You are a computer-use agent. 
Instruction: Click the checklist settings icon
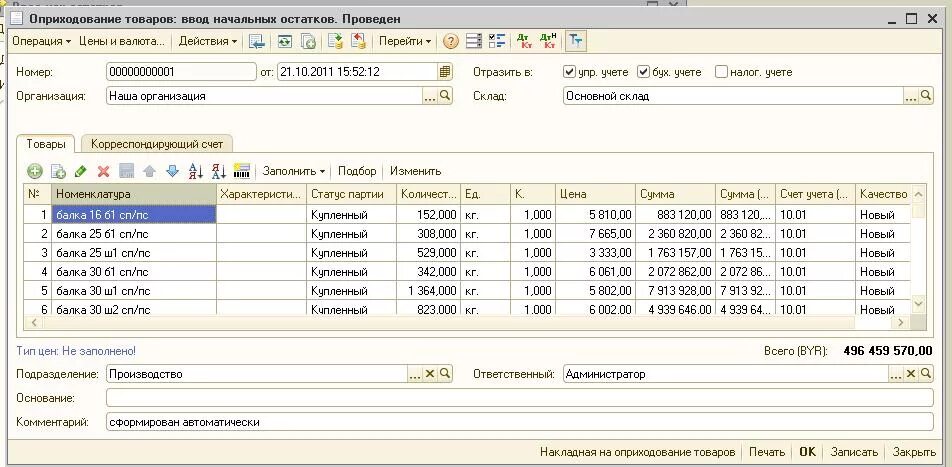(x=497, y=41)
